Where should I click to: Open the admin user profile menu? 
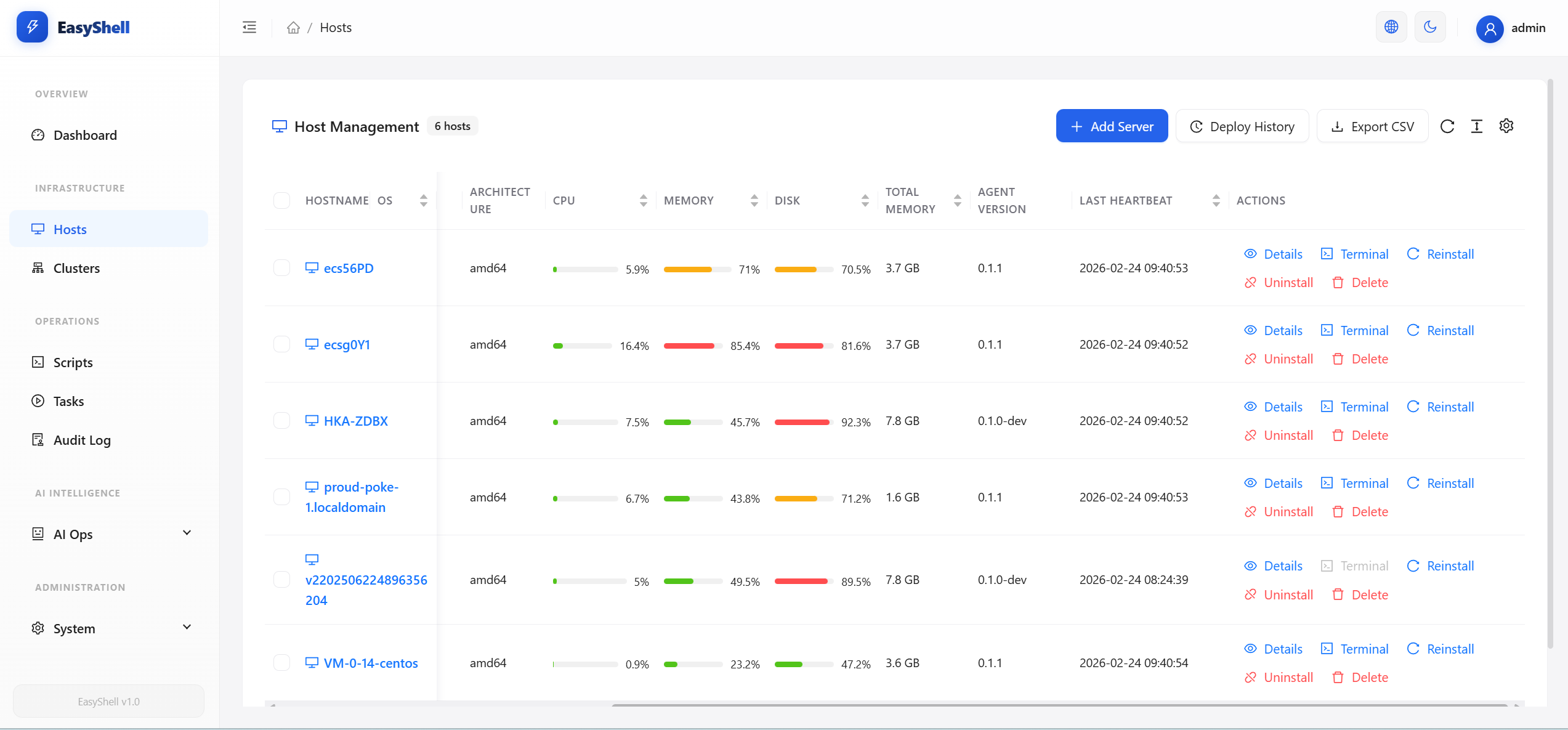pyautogui.click(x=1512, y=28)
